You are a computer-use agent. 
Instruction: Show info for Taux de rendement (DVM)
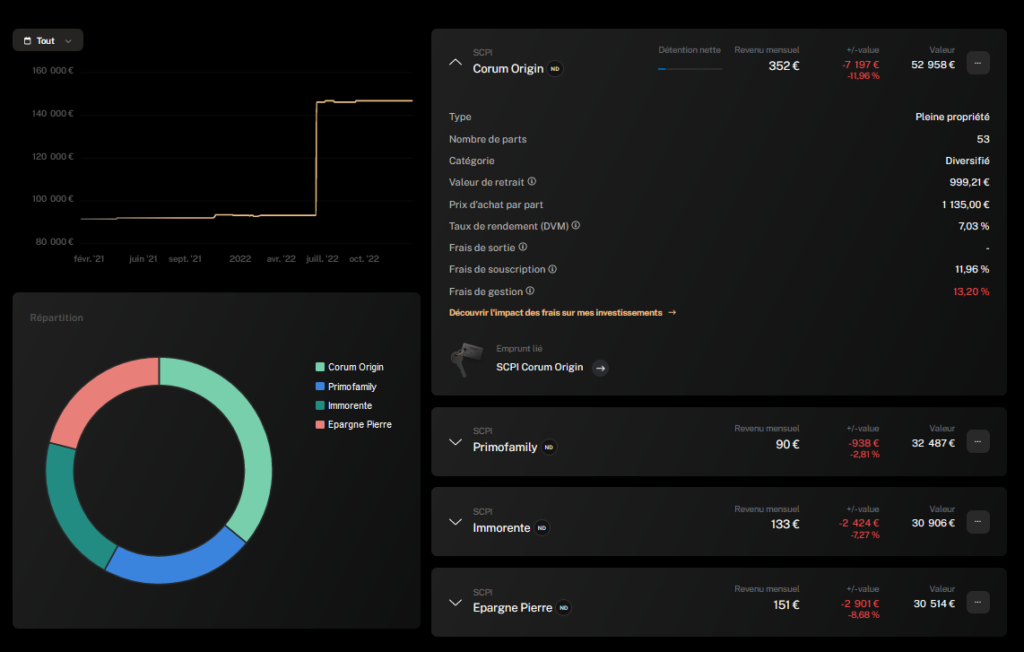coord(575,225)
